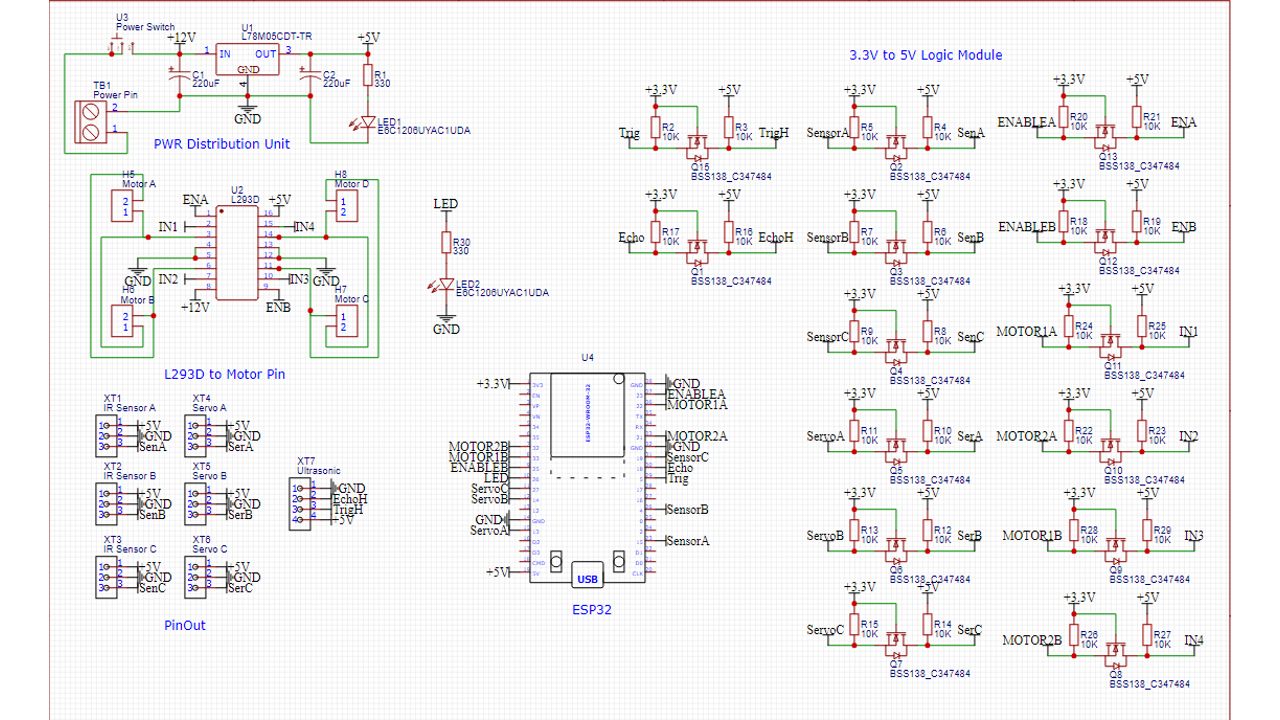
Task: Select XT6 Servo C connector
Action: 197,578
